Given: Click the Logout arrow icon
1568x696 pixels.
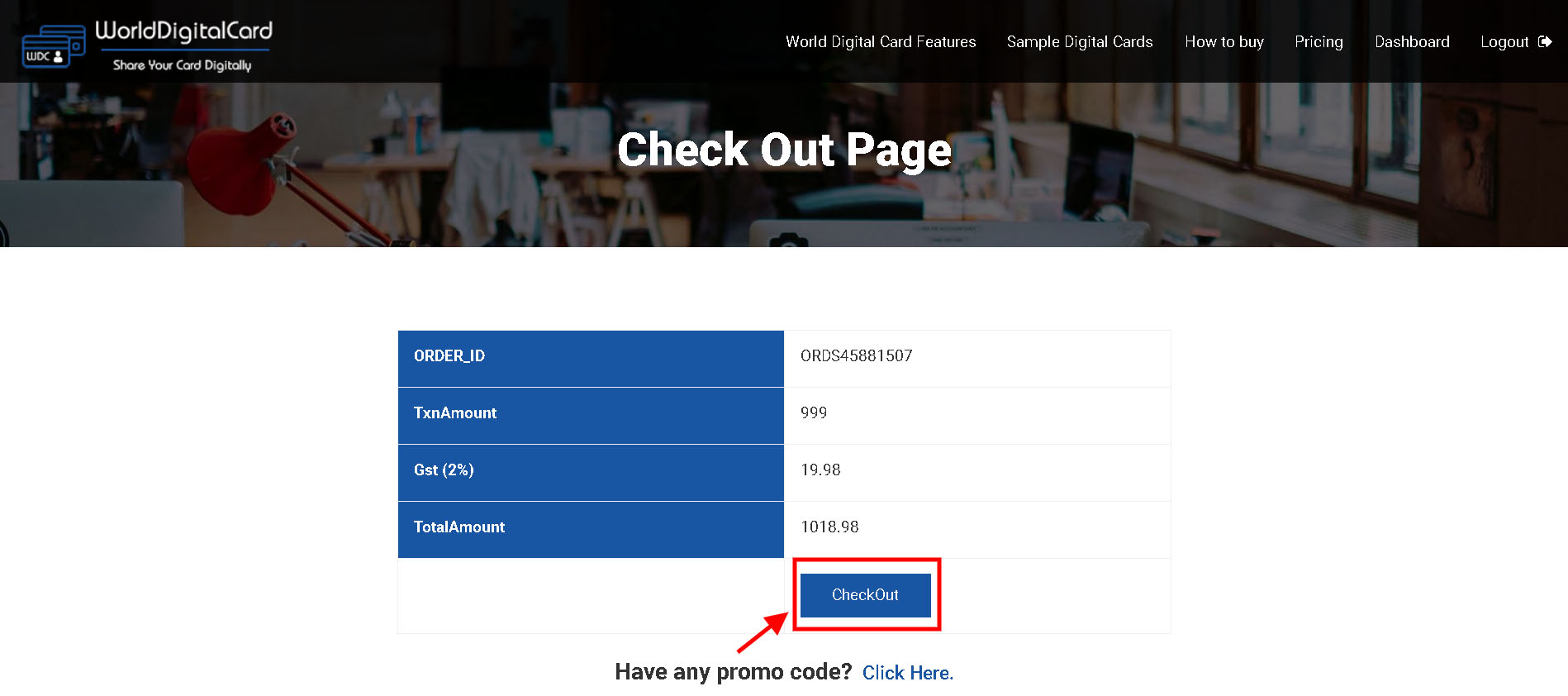Looking at the screenshot, I should (1545, 41).
